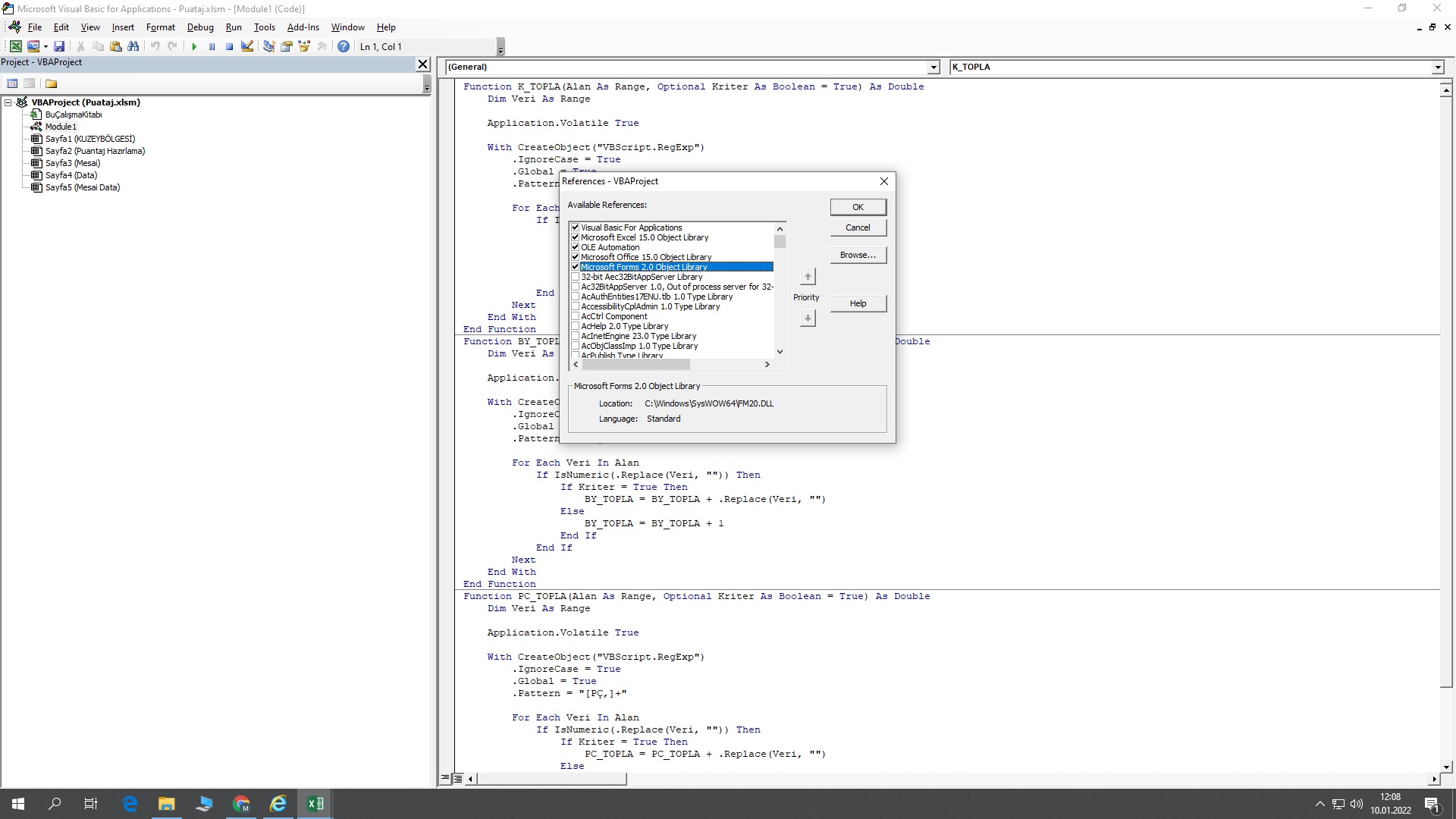The width and height of the screenshot is (1456, 819).
Task: Collapse the VBAProject (Puataj.xlsm) tree node
Action: 8,102
